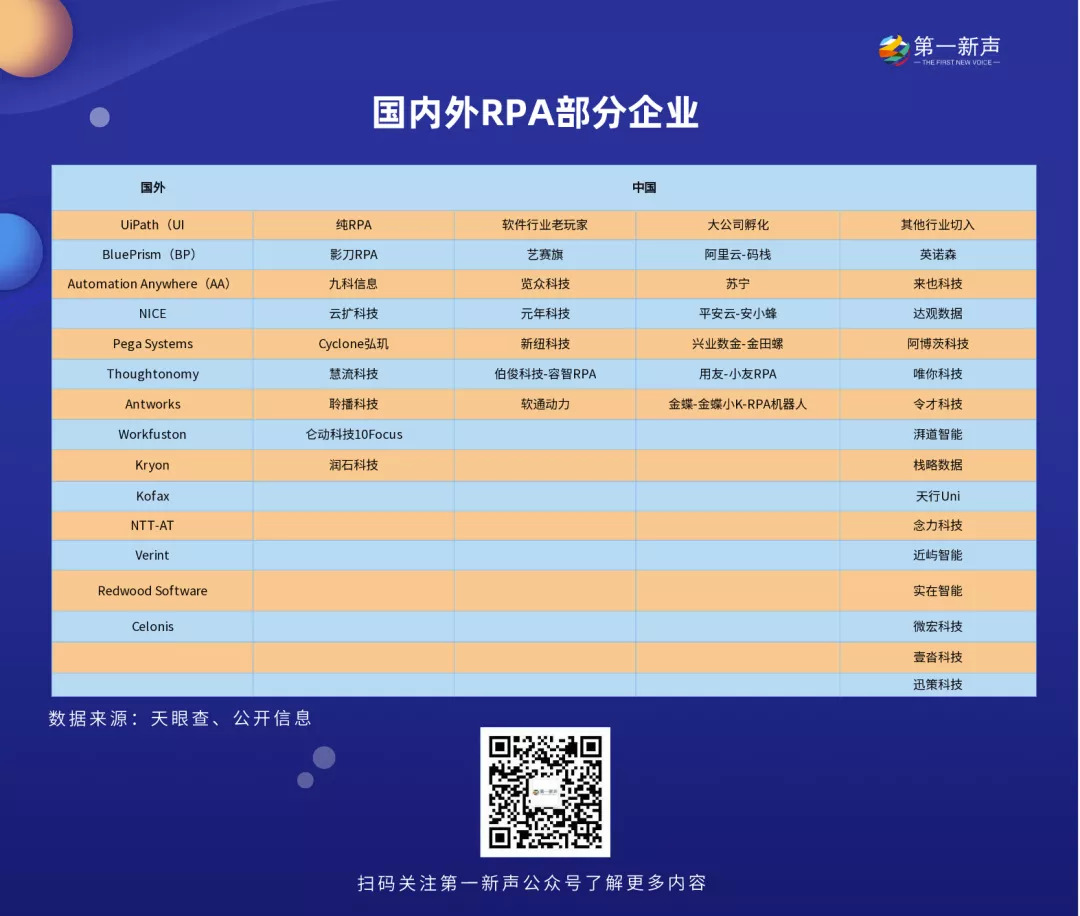Screen dimensions: 1080x916
Task: Click the 近屿智能 cell
Action: click(937, 555)
